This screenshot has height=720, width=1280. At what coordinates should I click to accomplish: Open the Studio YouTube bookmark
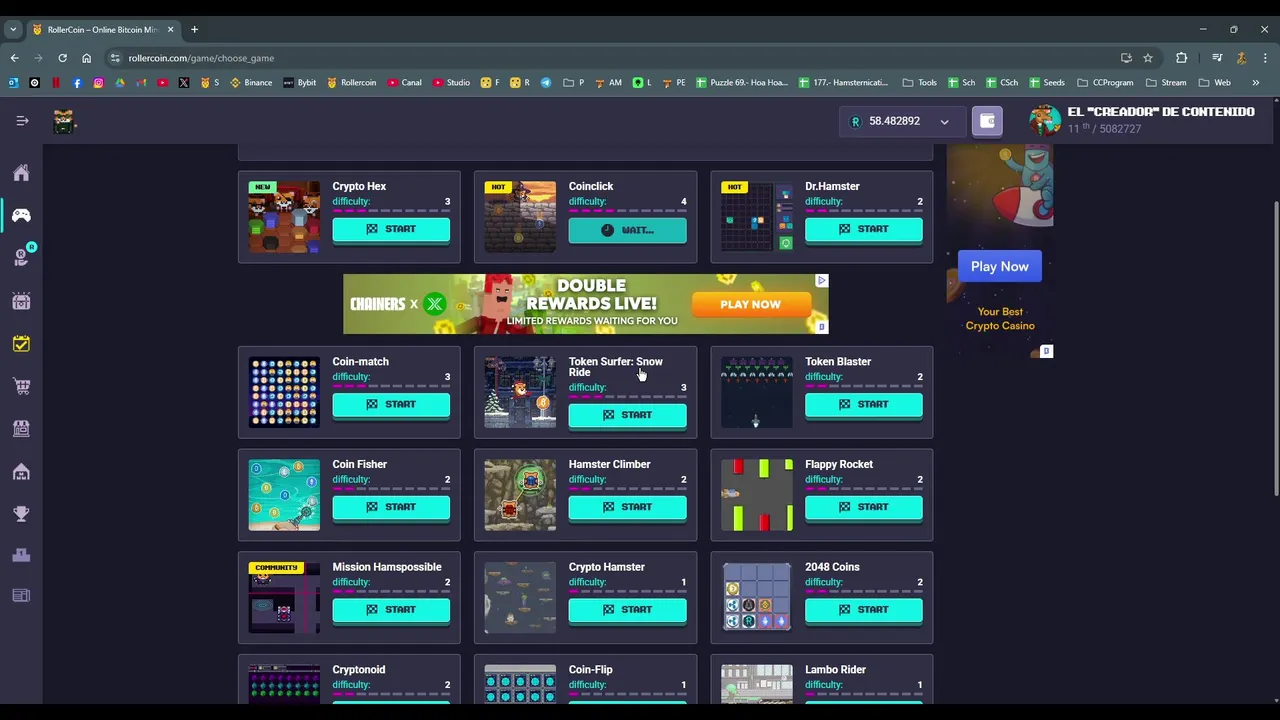pos(451,83)
